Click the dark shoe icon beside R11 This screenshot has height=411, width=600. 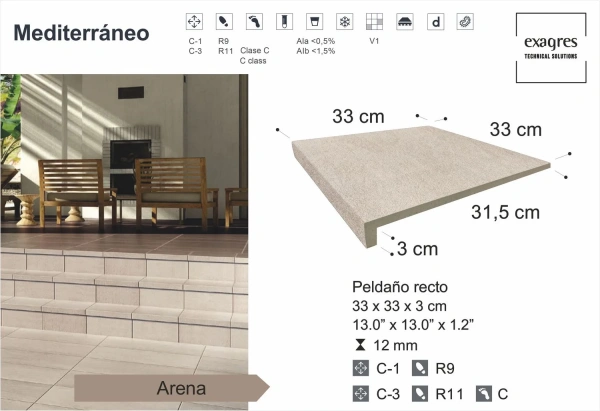click(421, 393)
